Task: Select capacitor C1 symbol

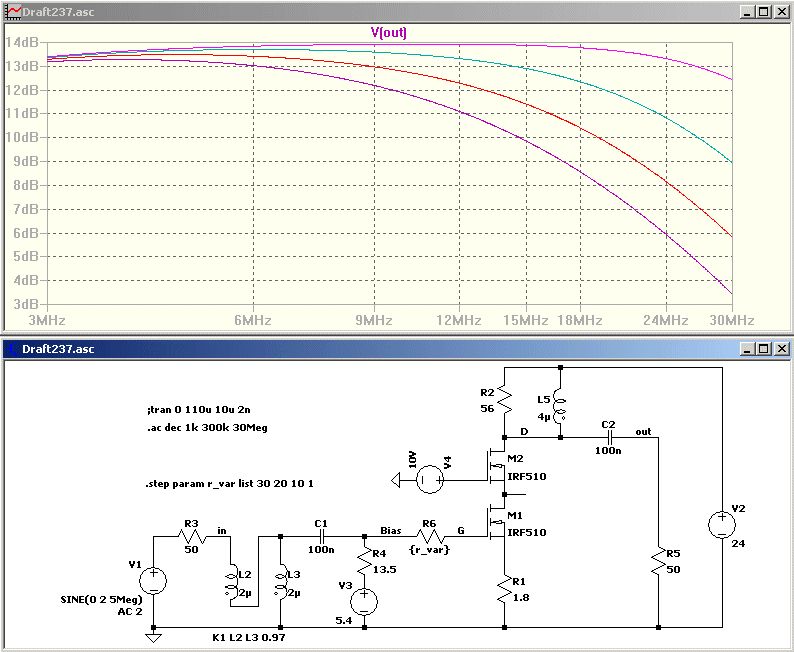Action: point(321,537)
